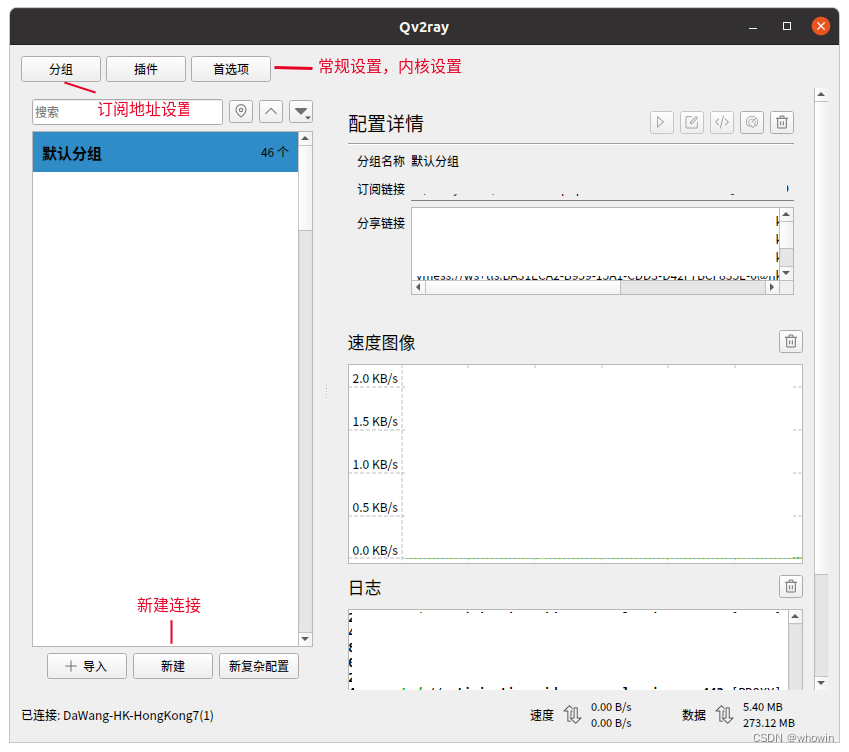The image size is (849, 752).
Task: Click the 导入 import button
Action: [87, 666]
